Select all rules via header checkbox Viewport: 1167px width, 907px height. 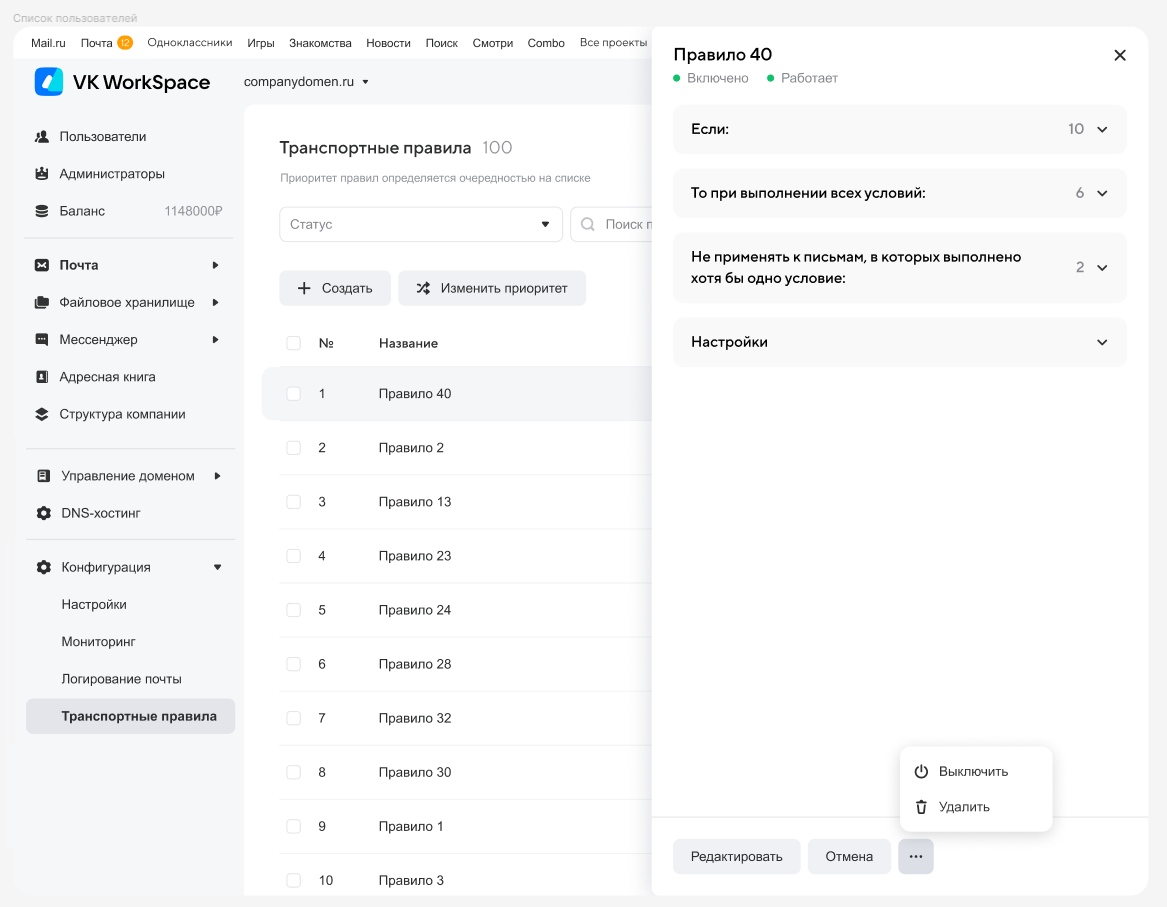tap(294, 343)
